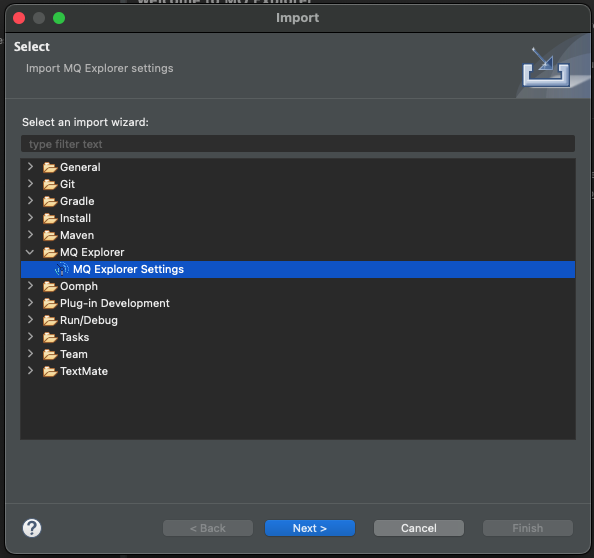This screenshot has height=558, width=594.
Task: Expand the Git category
Action: coord(30,183)
